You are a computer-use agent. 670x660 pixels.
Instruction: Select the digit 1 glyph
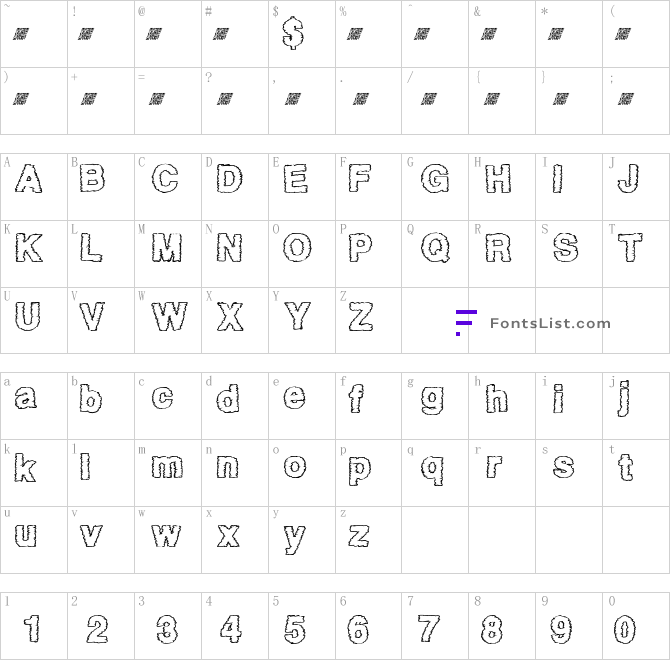point(32,627)
